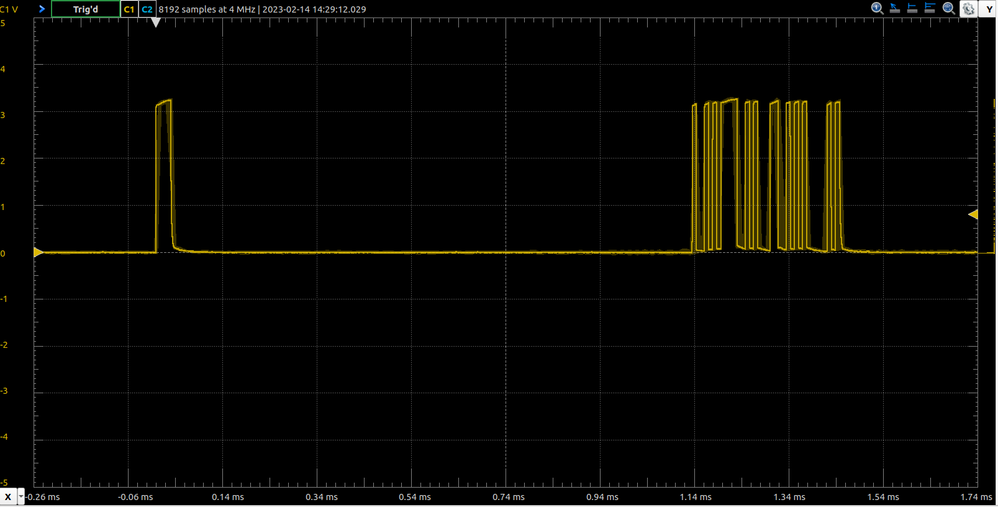Select the pointer cursor mode icon

(x=895, y=8)
